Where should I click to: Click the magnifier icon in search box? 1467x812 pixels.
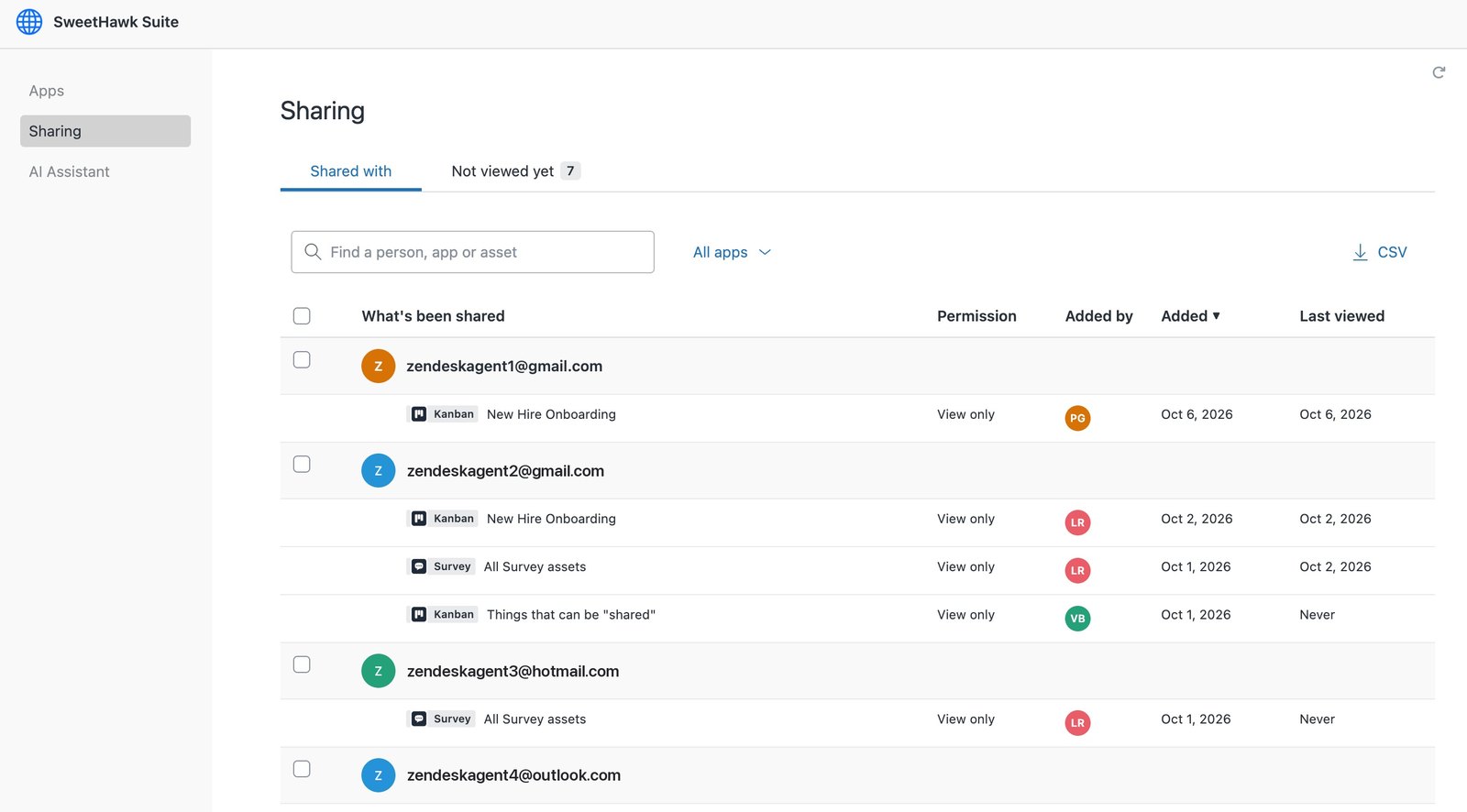[x=313, y=252]
